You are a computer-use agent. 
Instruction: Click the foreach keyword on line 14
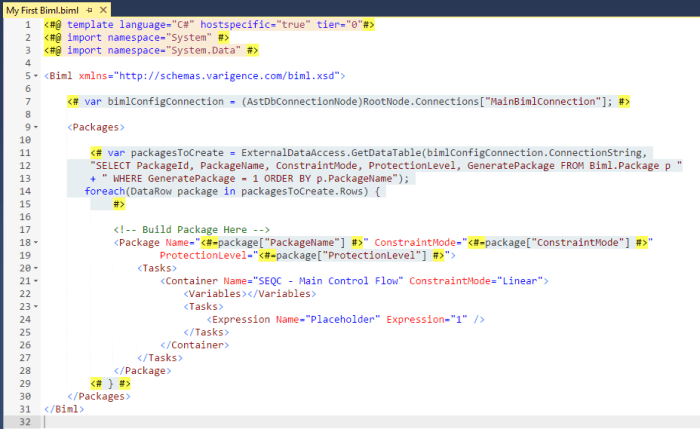[x=105, y=192]
